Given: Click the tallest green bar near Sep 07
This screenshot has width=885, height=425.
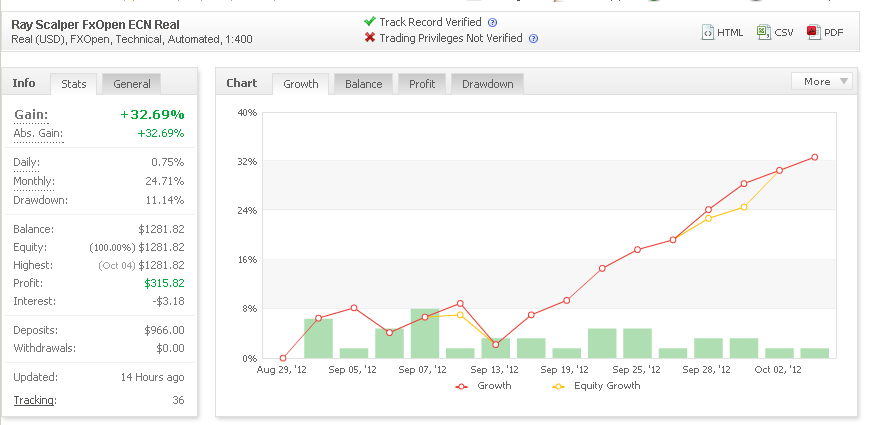Looking at the screenshot, I should click(x=425, y=333).
